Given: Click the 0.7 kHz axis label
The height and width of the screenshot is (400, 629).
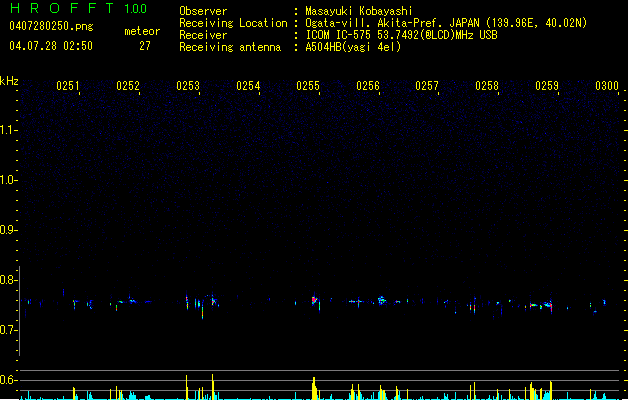Looking at the screenshot, I should (8, 330).
